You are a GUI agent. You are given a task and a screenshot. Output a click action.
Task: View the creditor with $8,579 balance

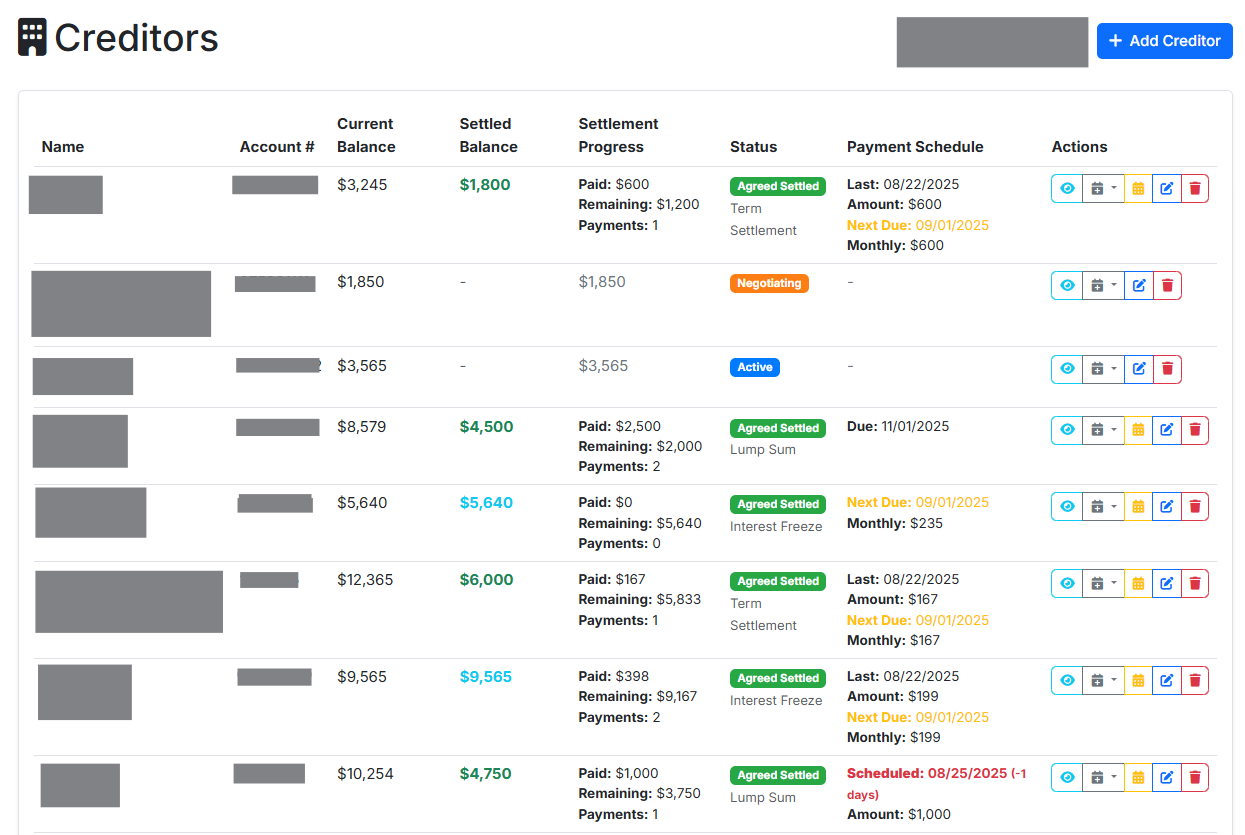coord(1067,430)
